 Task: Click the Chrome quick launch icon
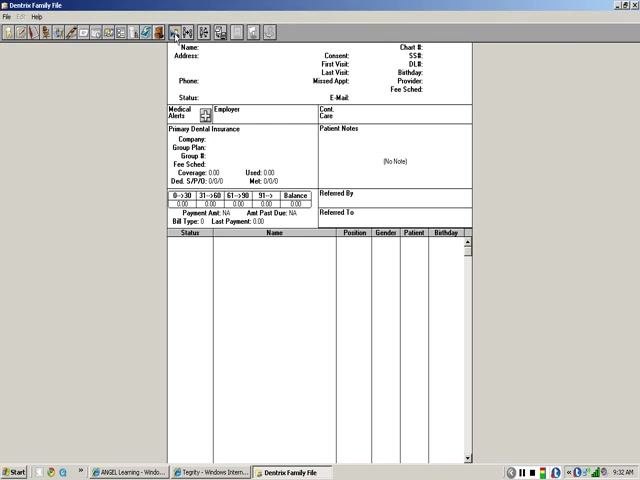coord(51,472)
